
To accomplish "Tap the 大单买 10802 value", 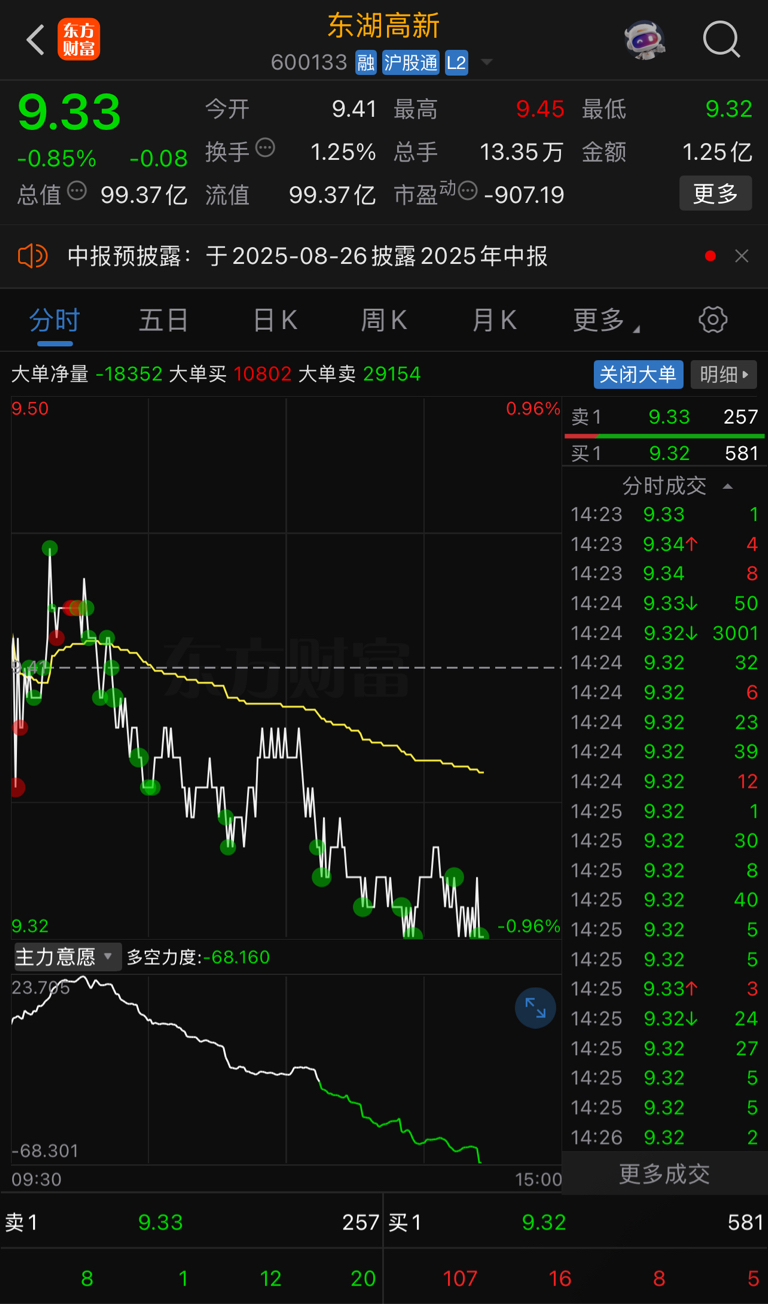I will click(262, 374).
